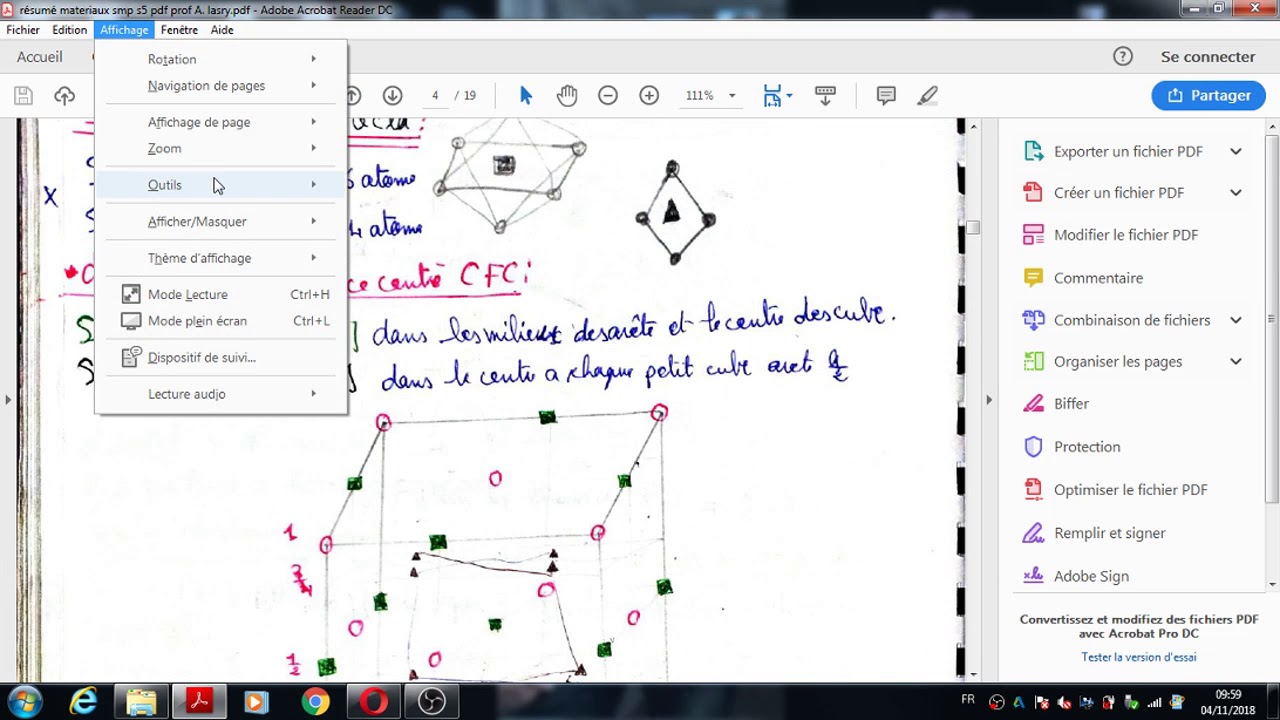
Task: Click the Windows Start button
Action: 25,702
